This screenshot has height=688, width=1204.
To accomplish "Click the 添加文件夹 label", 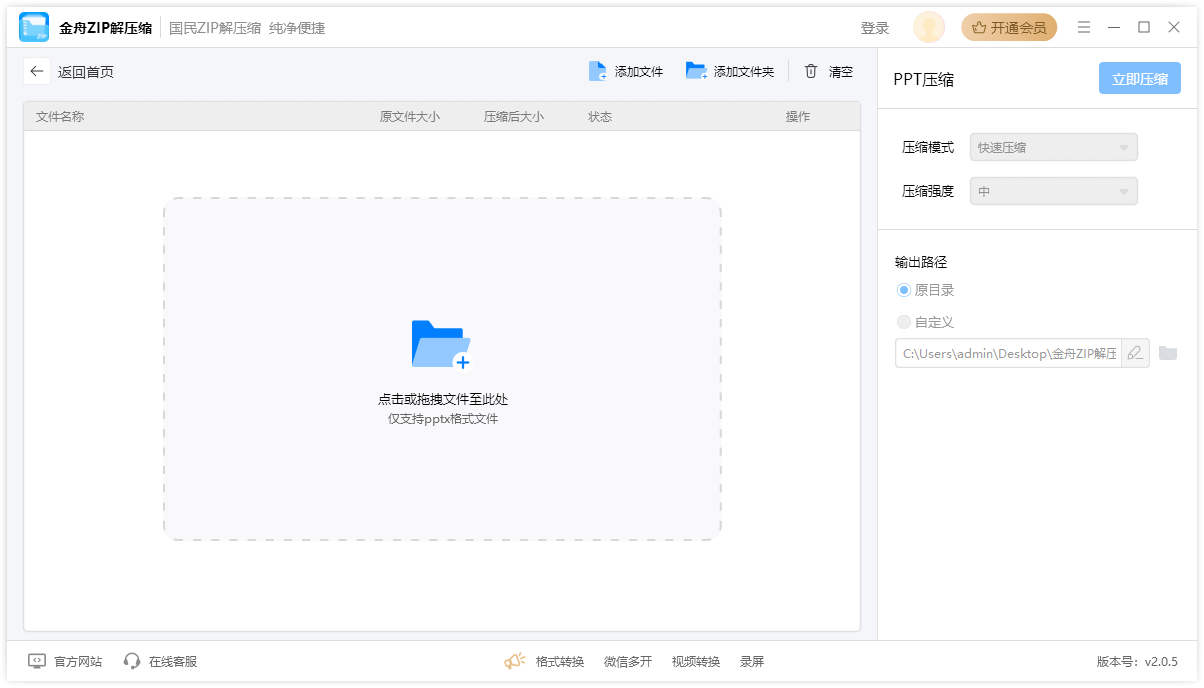I will [744, 72].
